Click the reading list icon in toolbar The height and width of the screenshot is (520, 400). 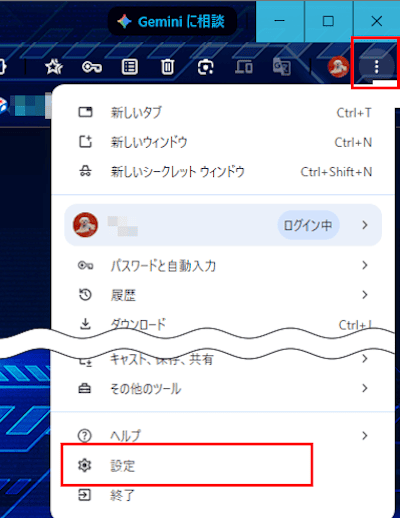pyautogui.click(x=130, y=67)
